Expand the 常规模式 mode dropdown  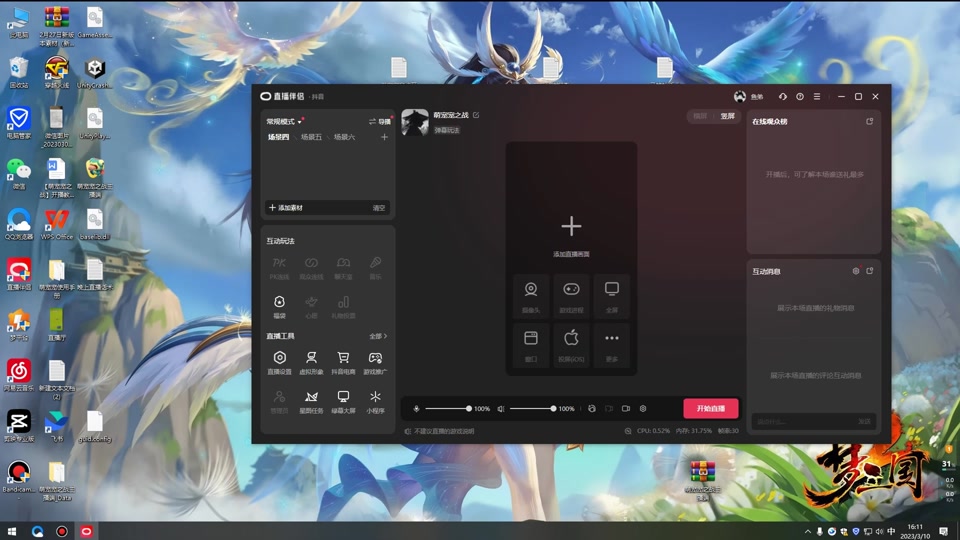(283, 121)
